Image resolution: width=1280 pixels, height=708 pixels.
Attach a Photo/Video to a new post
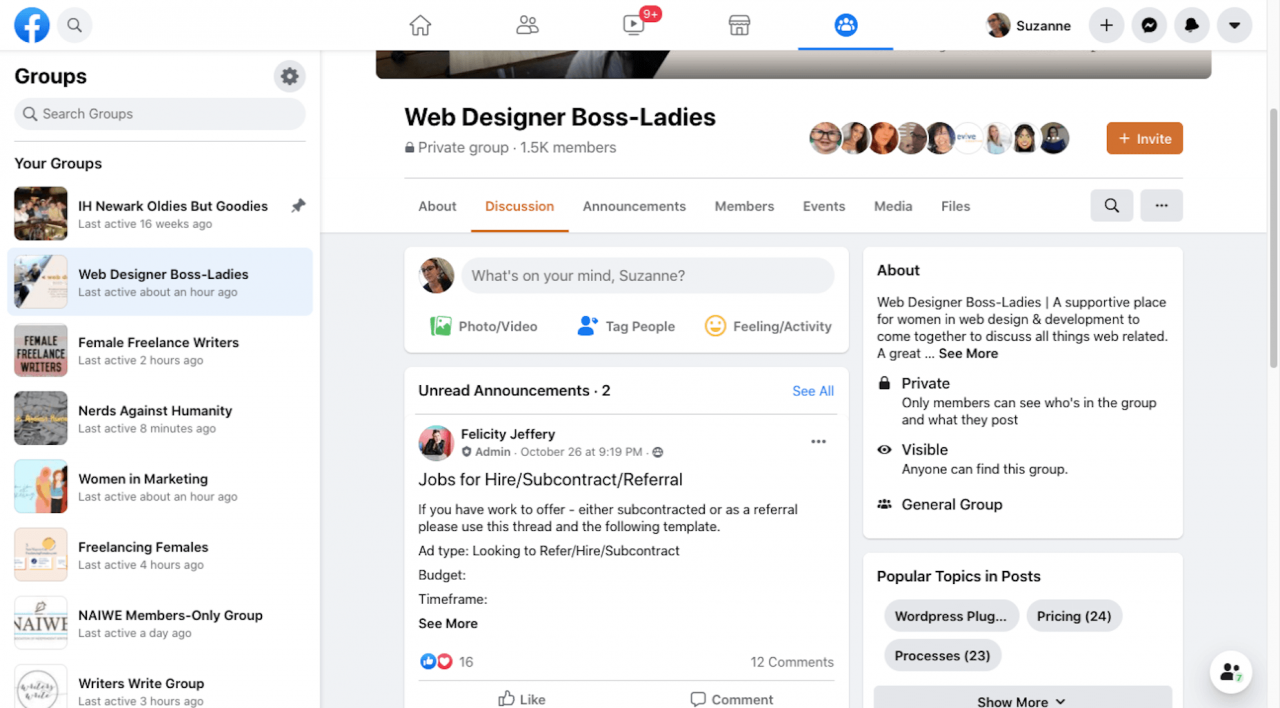(x=483, y=326)
